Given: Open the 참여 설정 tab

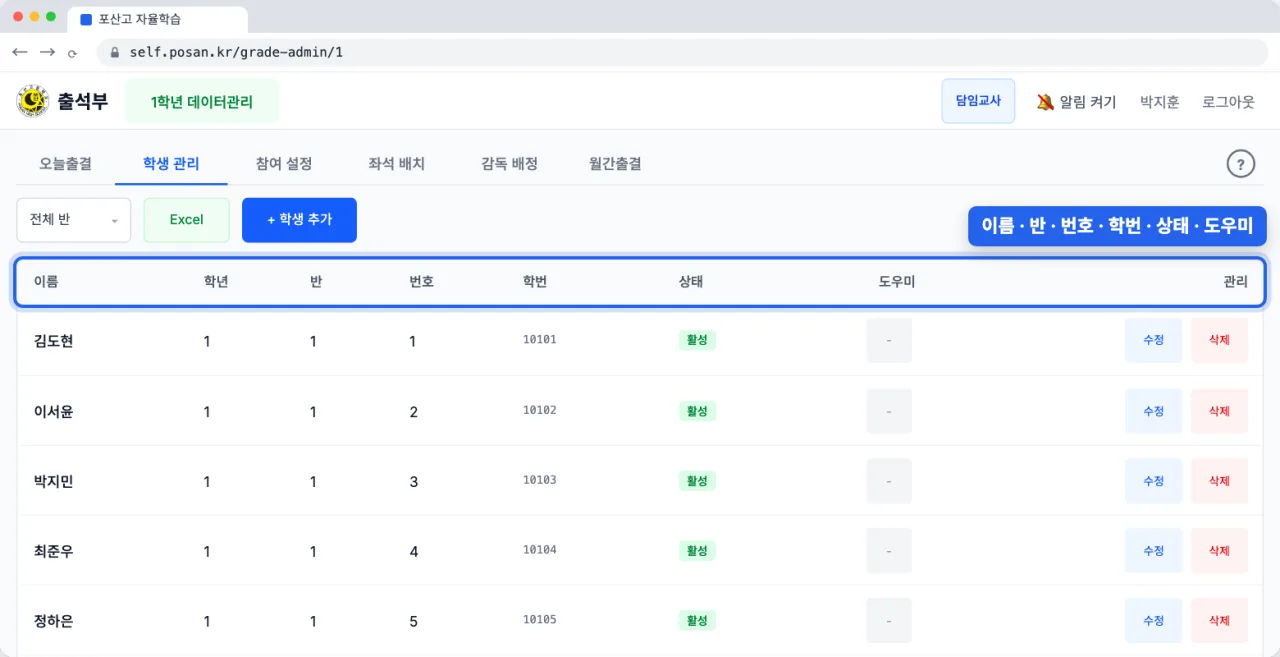Looking at the screenshot, I should click(284, 163).
